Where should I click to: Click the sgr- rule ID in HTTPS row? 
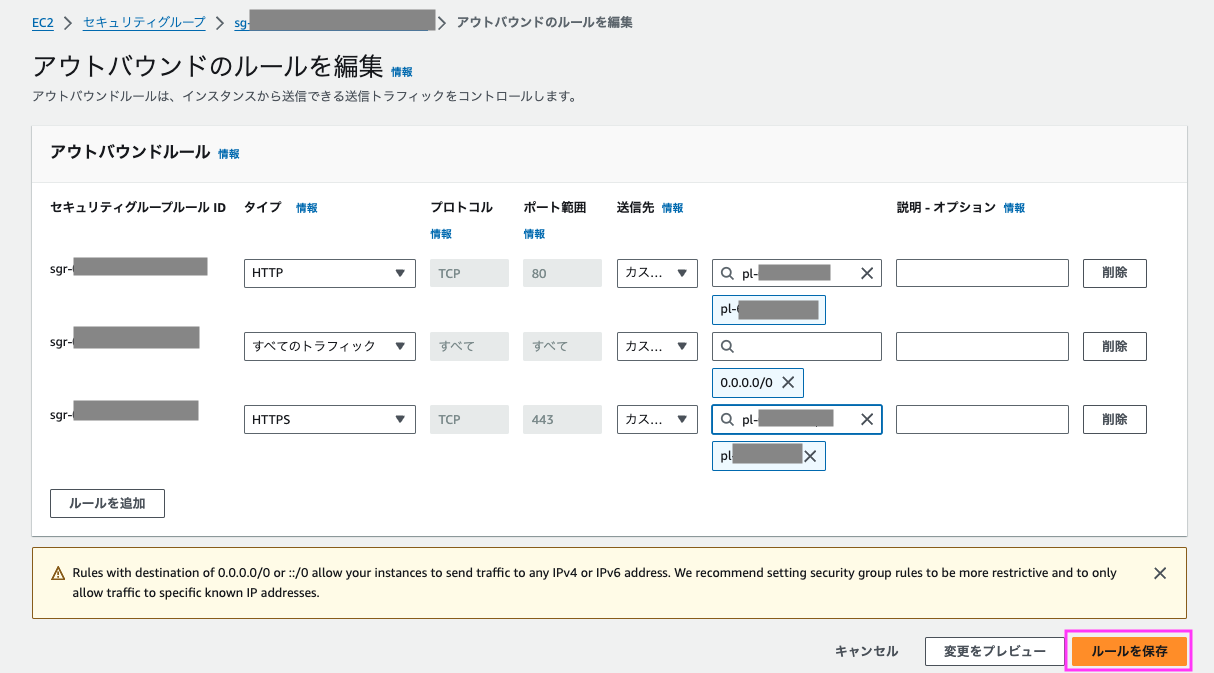pyautogui.click(x=124, y=412)
